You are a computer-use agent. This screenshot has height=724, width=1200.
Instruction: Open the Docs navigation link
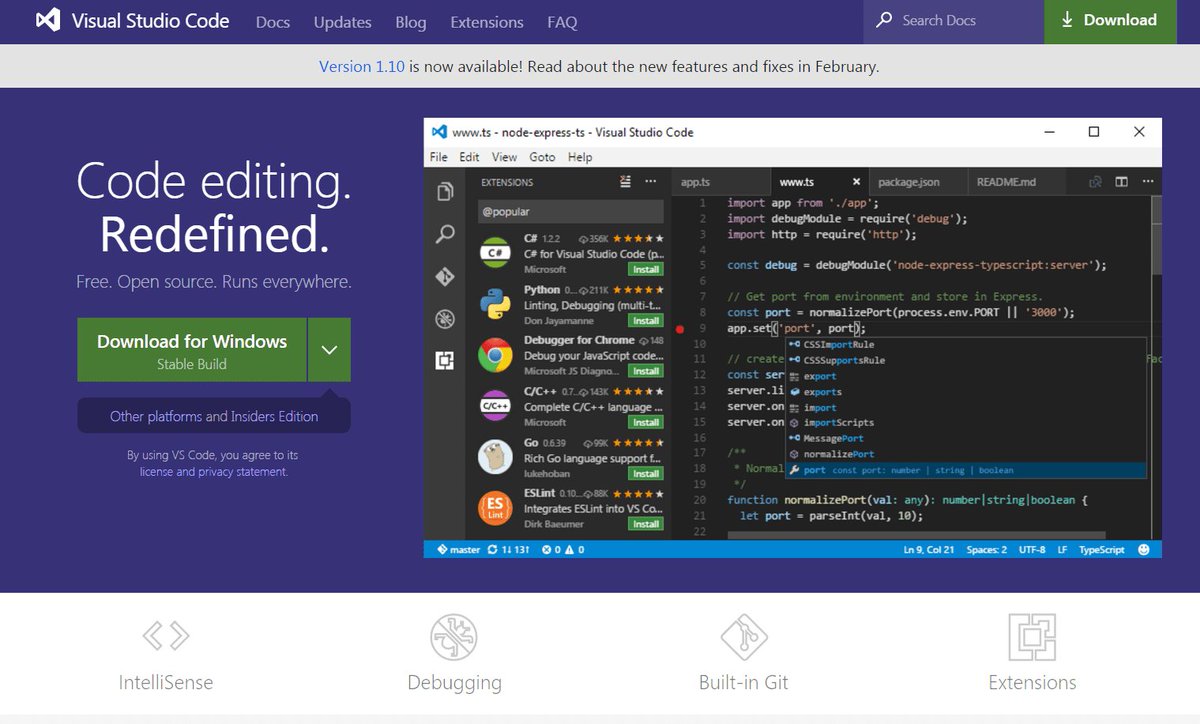coord(273,22)
